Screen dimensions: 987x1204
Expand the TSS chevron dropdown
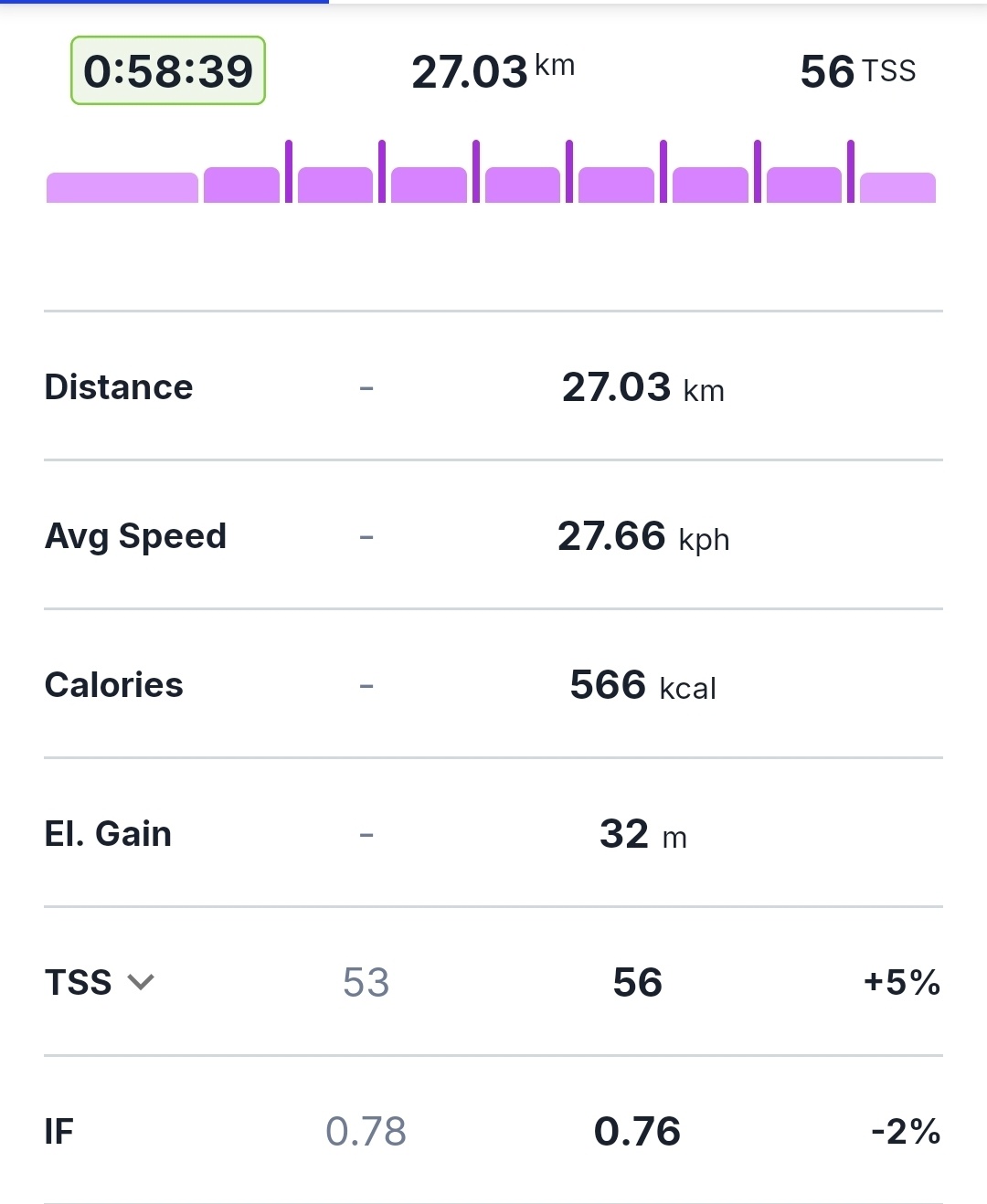pos(141,983)
